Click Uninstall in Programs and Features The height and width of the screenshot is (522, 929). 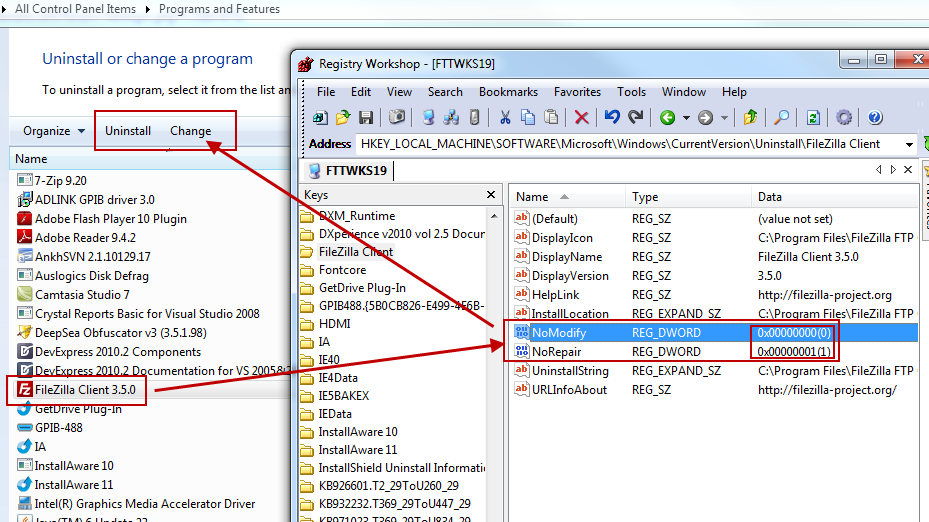[x=128, y=131]
